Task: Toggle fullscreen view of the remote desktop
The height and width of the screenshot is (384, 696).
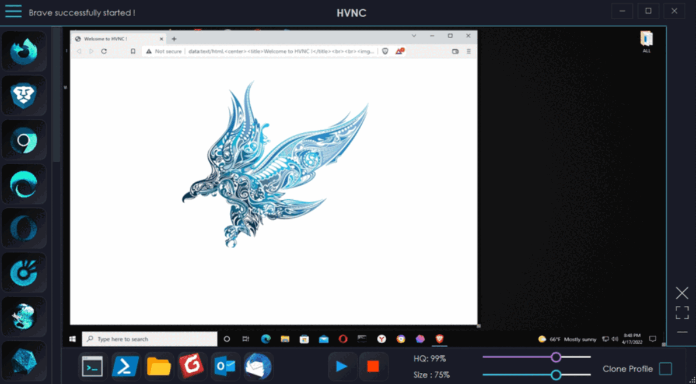Action: pos(682,313)
